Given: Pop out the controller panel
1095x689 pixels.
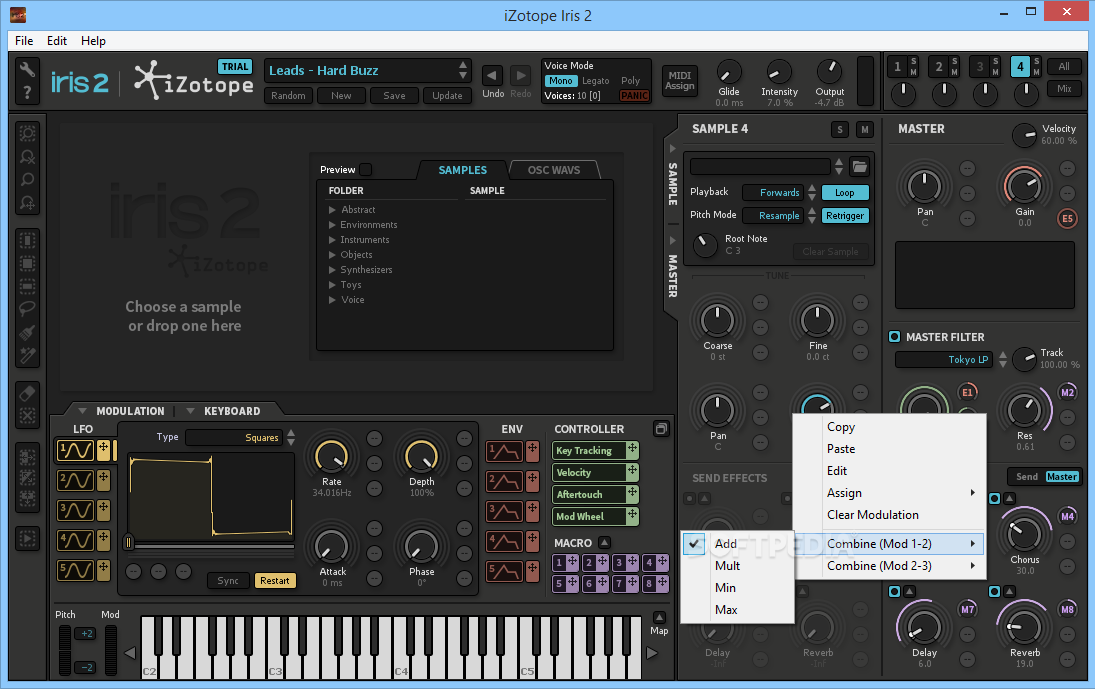Looking at the screenshot, I should (x=661, y=429).
